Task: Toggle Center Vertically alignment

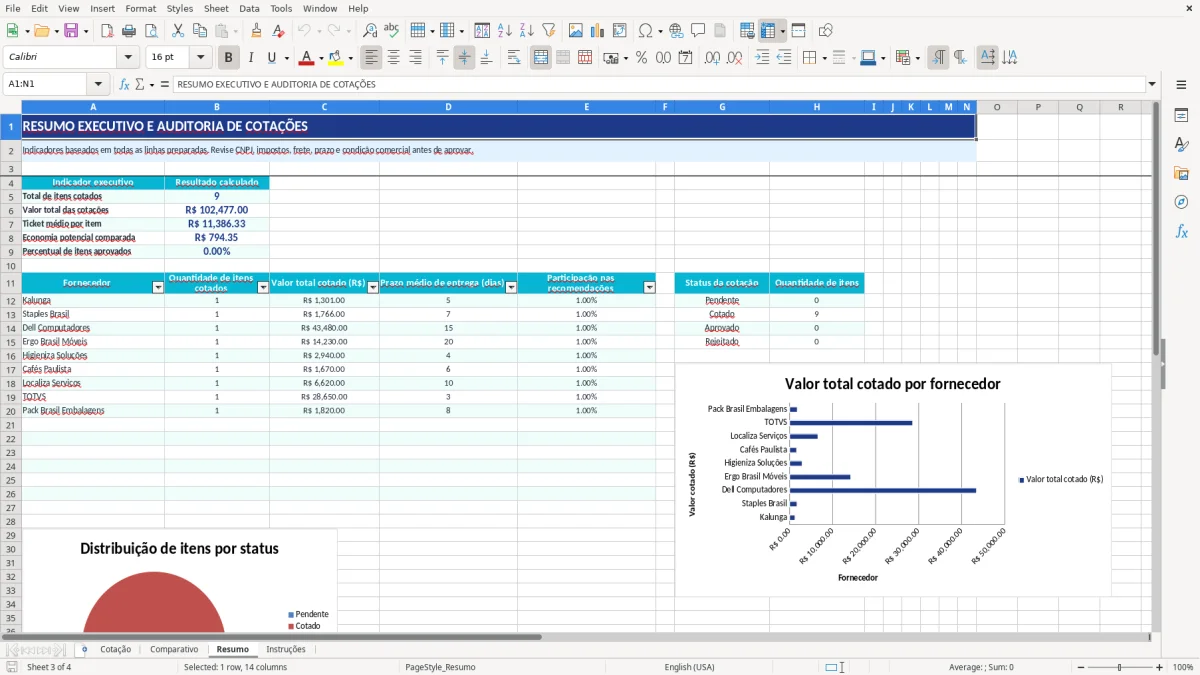Action: pyautogui.click(x=465, y=58)
